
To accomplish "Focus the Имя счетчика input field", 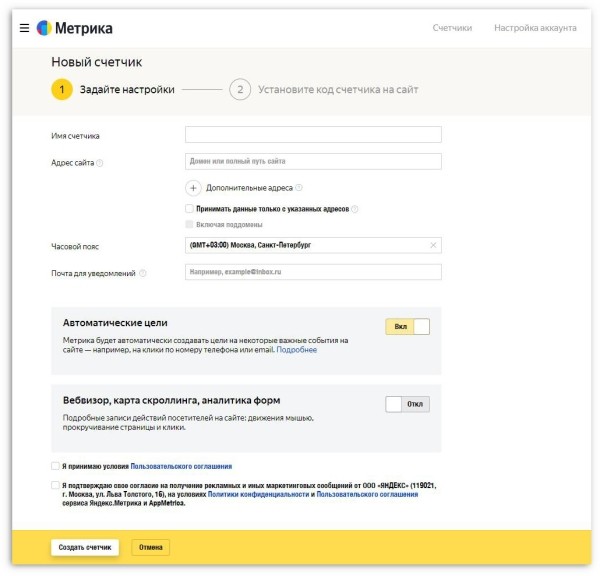I will click(313, 134).
